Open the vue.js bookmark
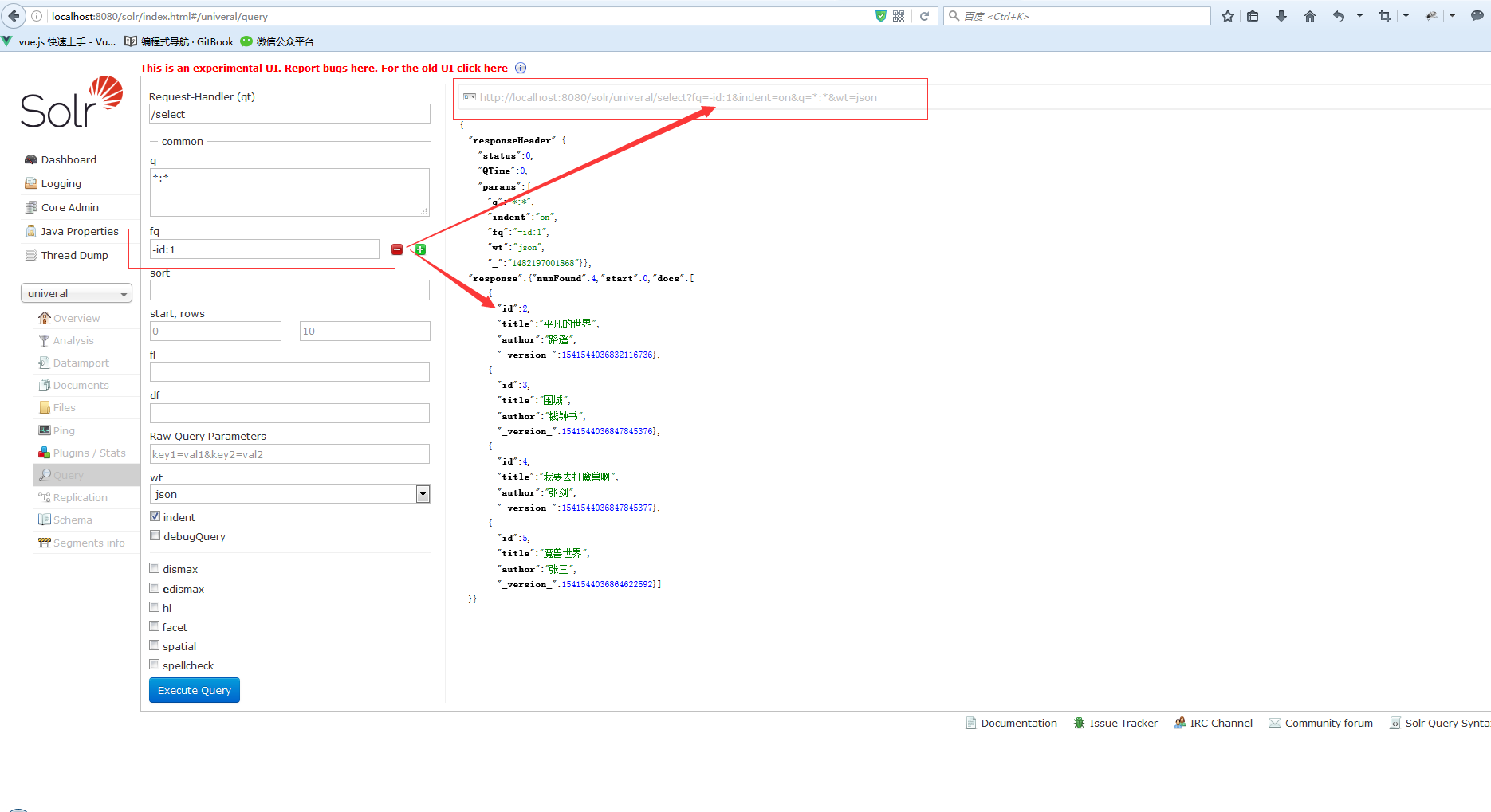Screen dimensions: 1491x812 (59, 41)
